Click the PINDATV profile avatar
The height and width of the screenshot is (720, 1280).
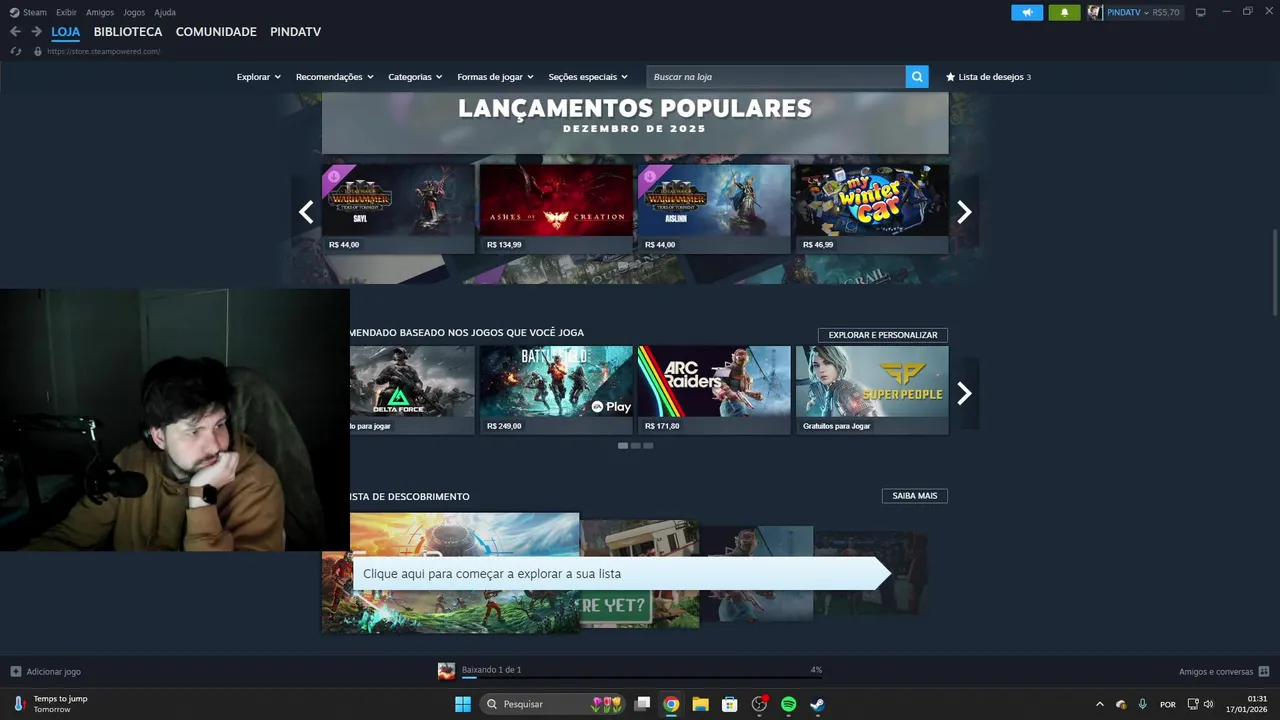1095,12
